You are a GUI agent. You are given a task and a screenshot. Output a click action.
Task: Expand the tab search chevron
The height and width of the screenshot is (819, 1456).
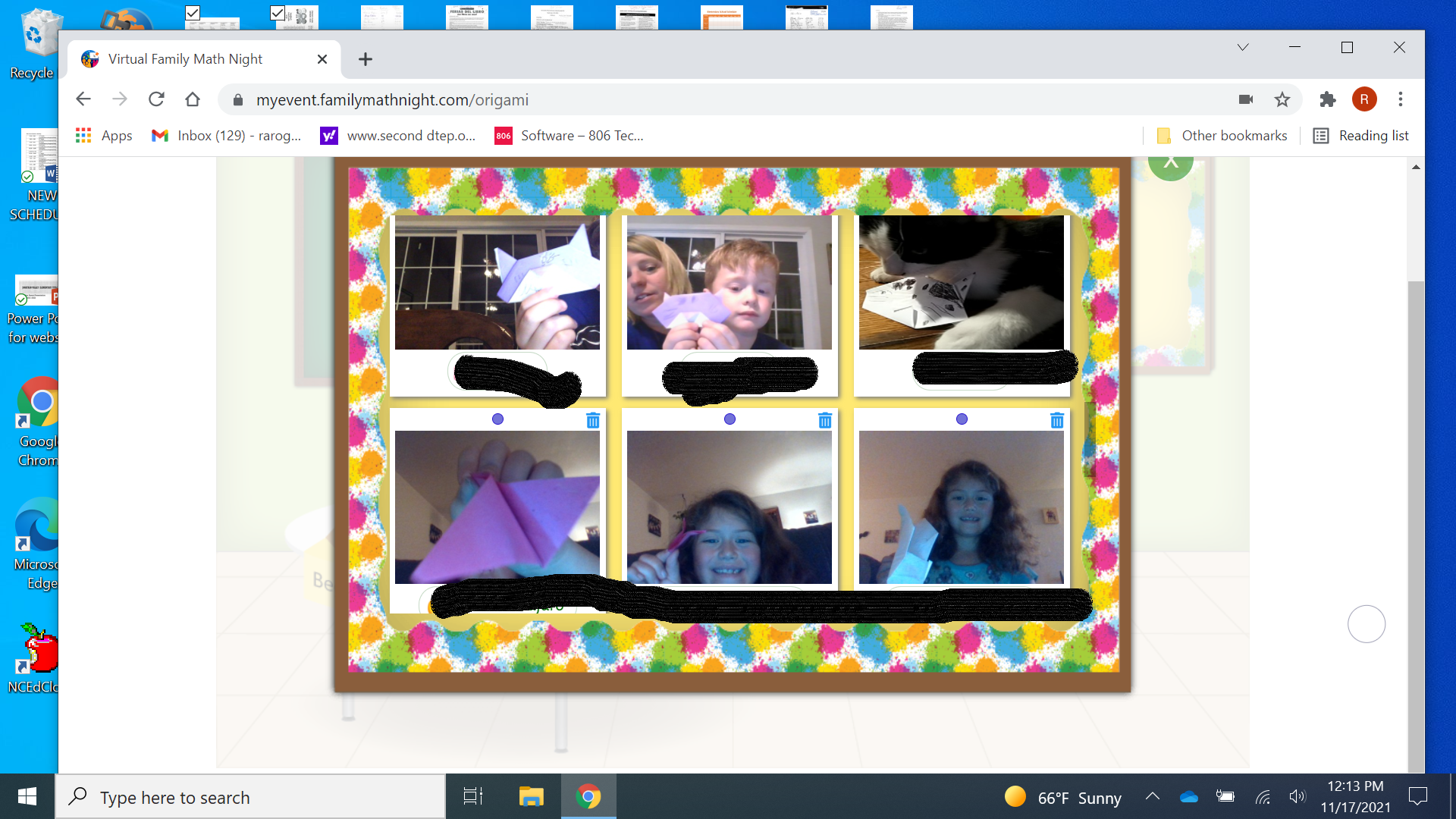1242,47
